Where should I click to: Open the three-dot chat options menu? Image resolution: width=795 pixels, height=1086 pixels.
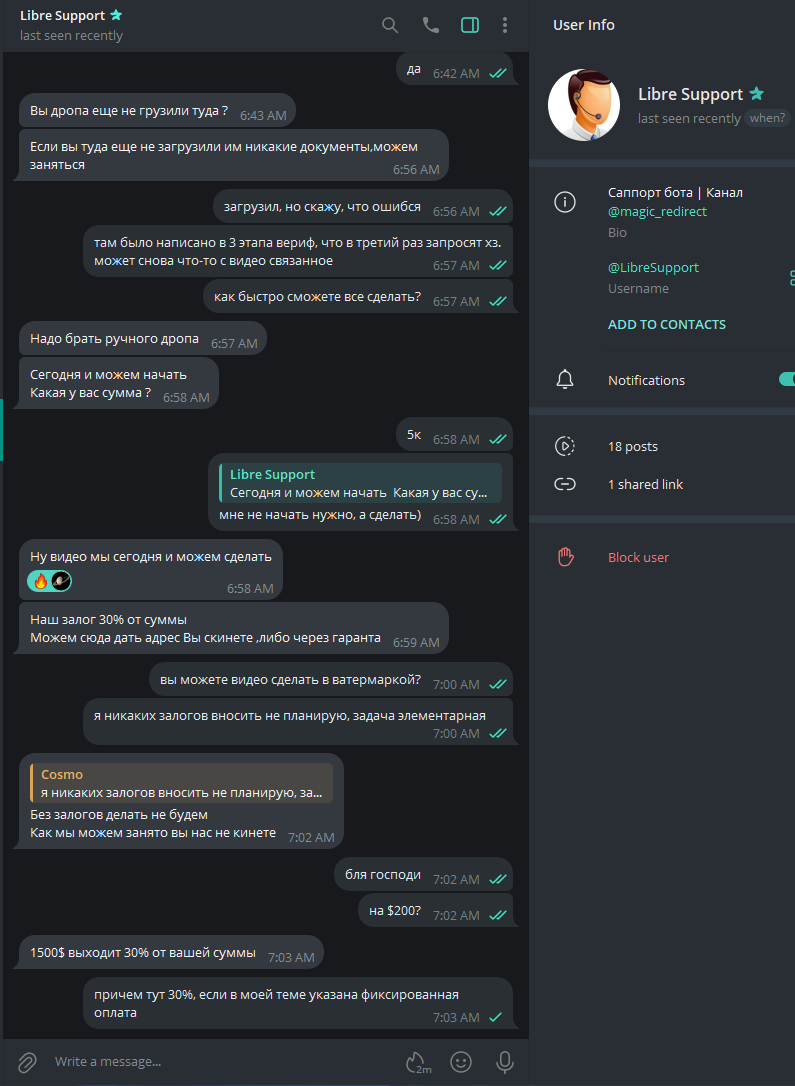point(505,25)
